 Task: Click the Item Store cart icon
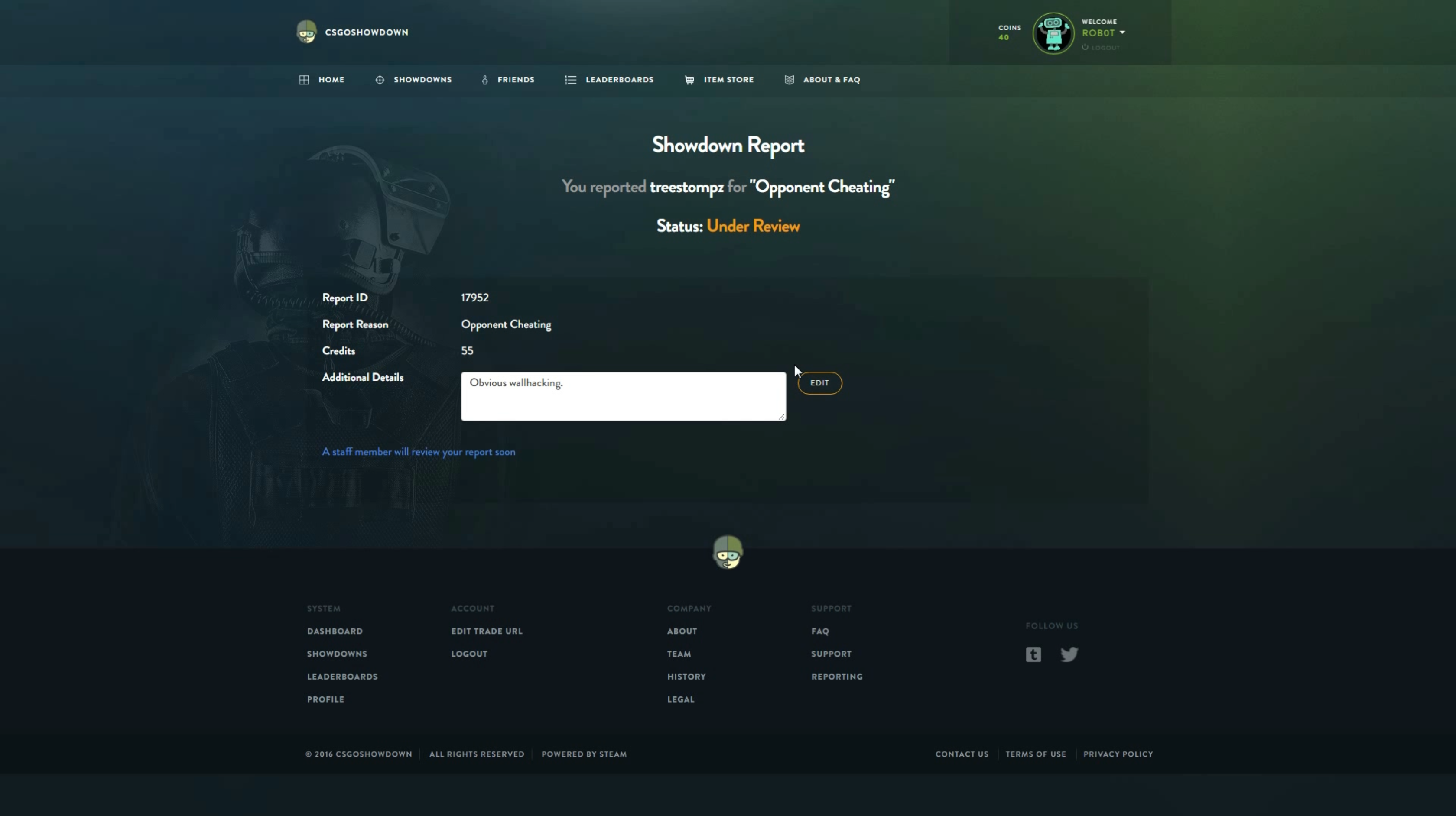click(689, 80)
